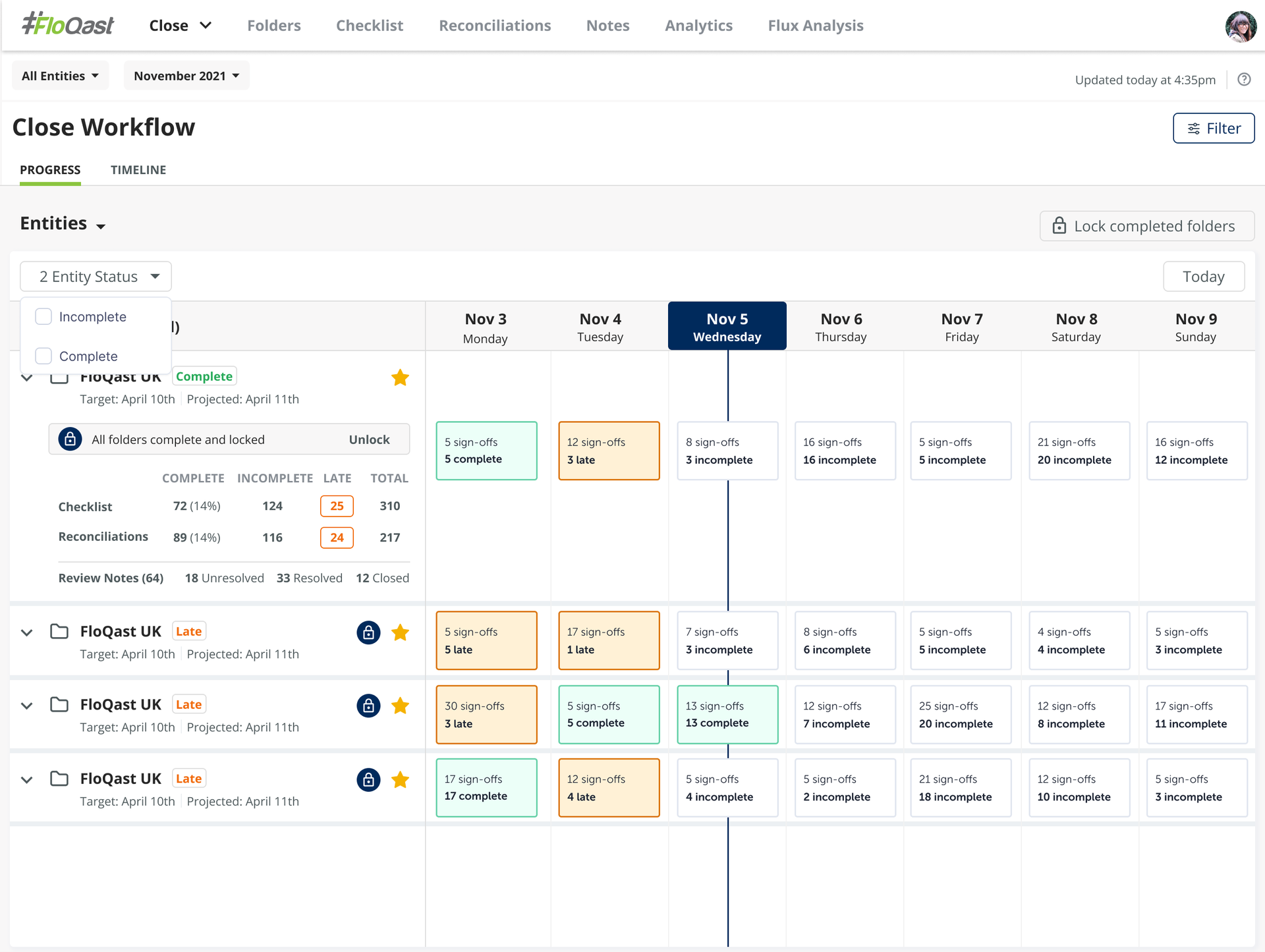Click lock icon on FloQast UK row with 5 late
The image size is (1265, 952).
pyautogui.click(x=368, y=632)
